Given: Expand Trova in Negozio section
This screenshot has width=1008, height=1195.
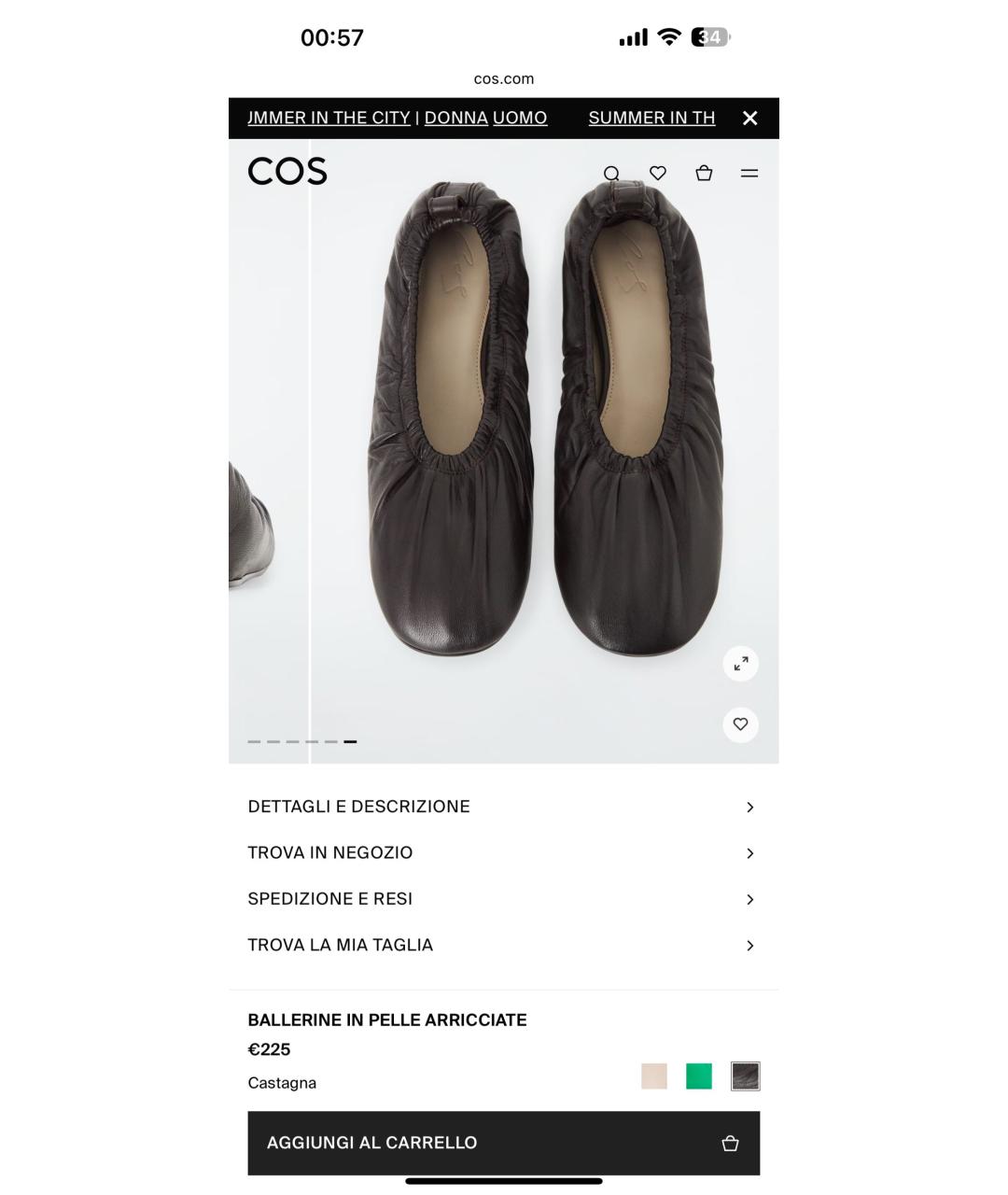Looking at the screenshot, I should [503, 853].
